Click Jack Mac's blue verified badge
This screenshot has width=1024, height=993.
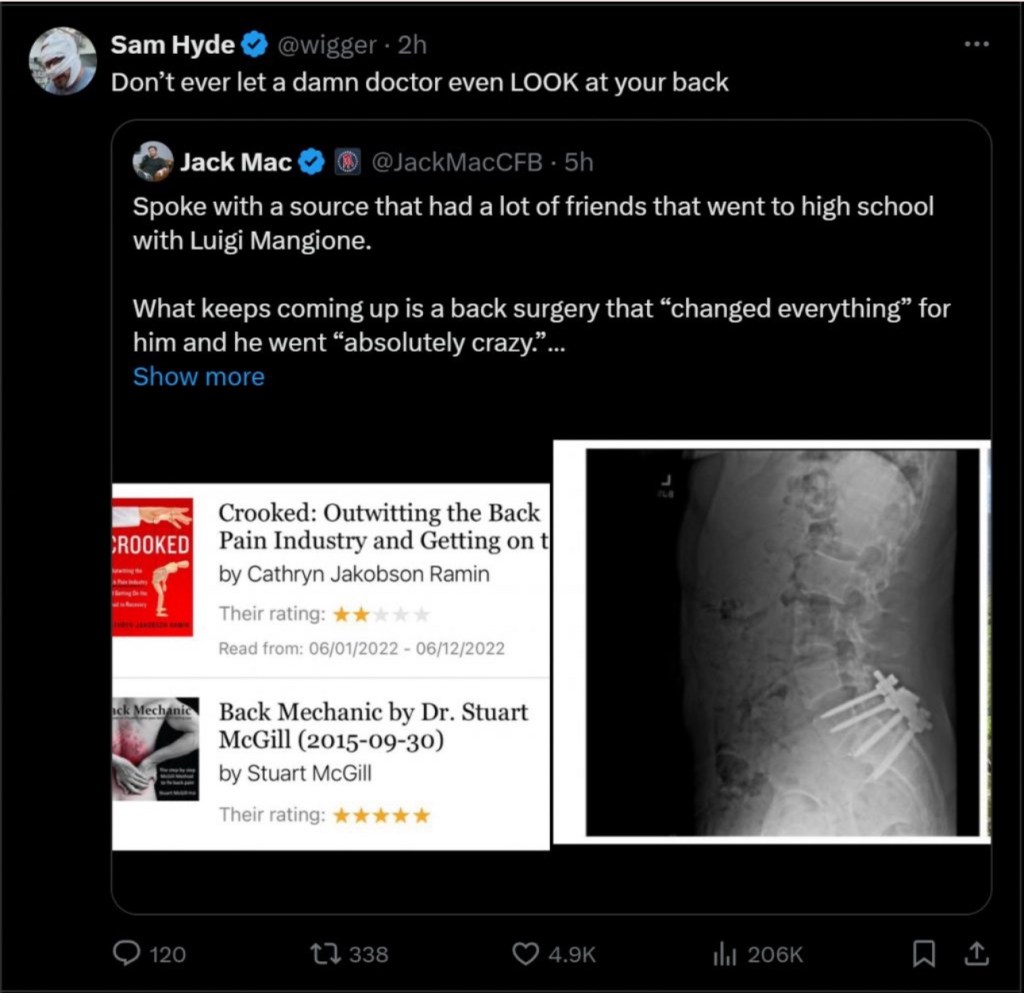[x=313, y=162]
